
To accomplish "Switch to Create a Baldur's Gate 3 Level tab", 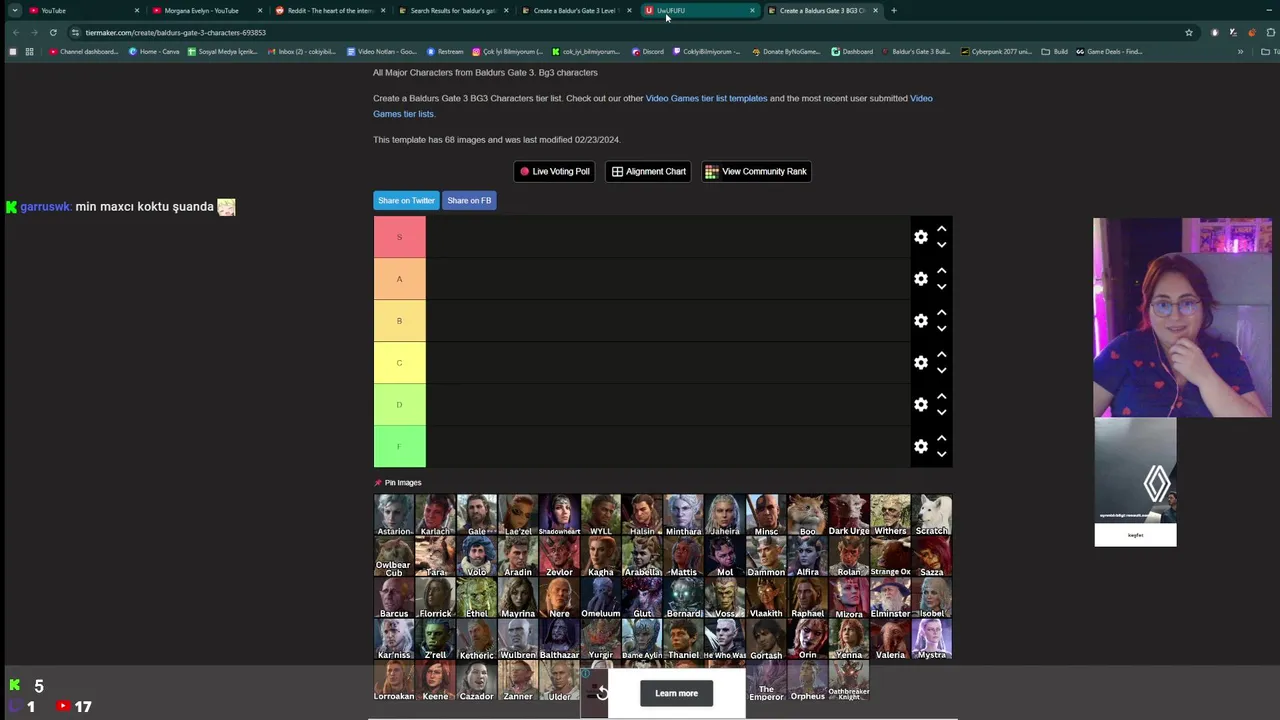I will tap(576, 10).
